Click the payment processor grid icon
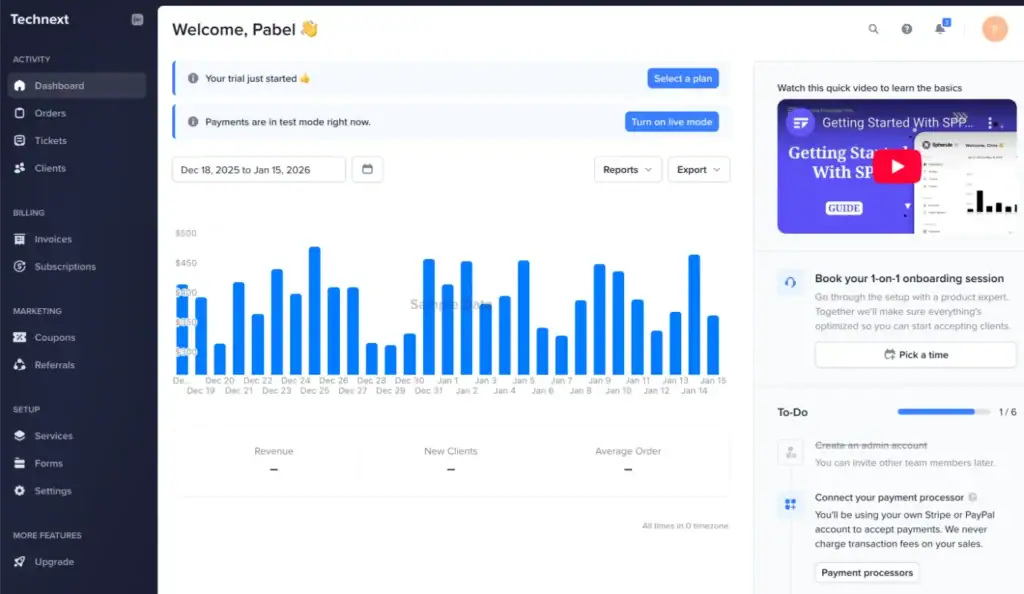The image size is (1024, 594). tap(791, 505)
